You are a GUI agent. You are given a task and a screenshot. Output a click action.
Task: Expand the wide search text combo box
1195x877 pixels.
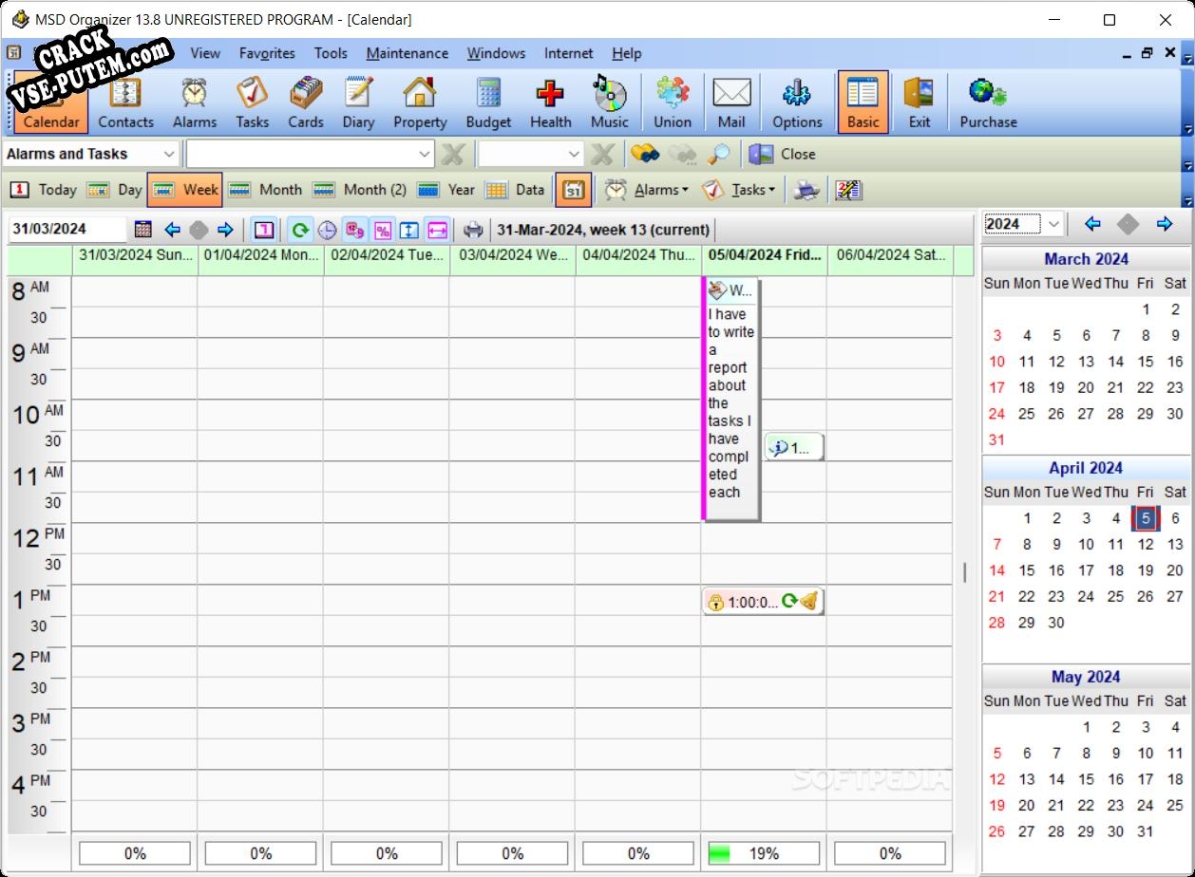tap(424, 154)
